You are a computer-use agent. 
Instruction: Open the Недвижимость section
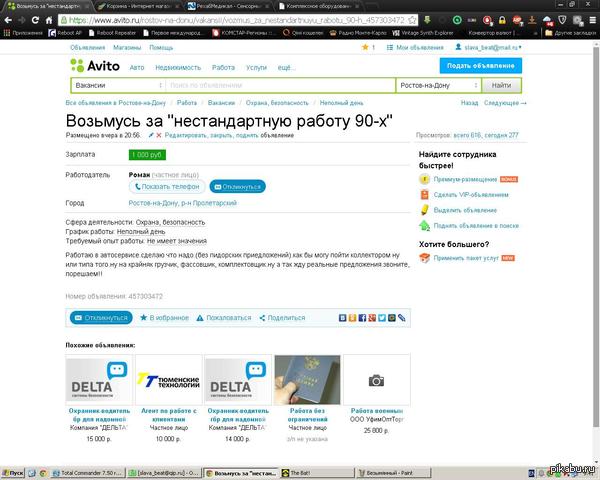178,67
